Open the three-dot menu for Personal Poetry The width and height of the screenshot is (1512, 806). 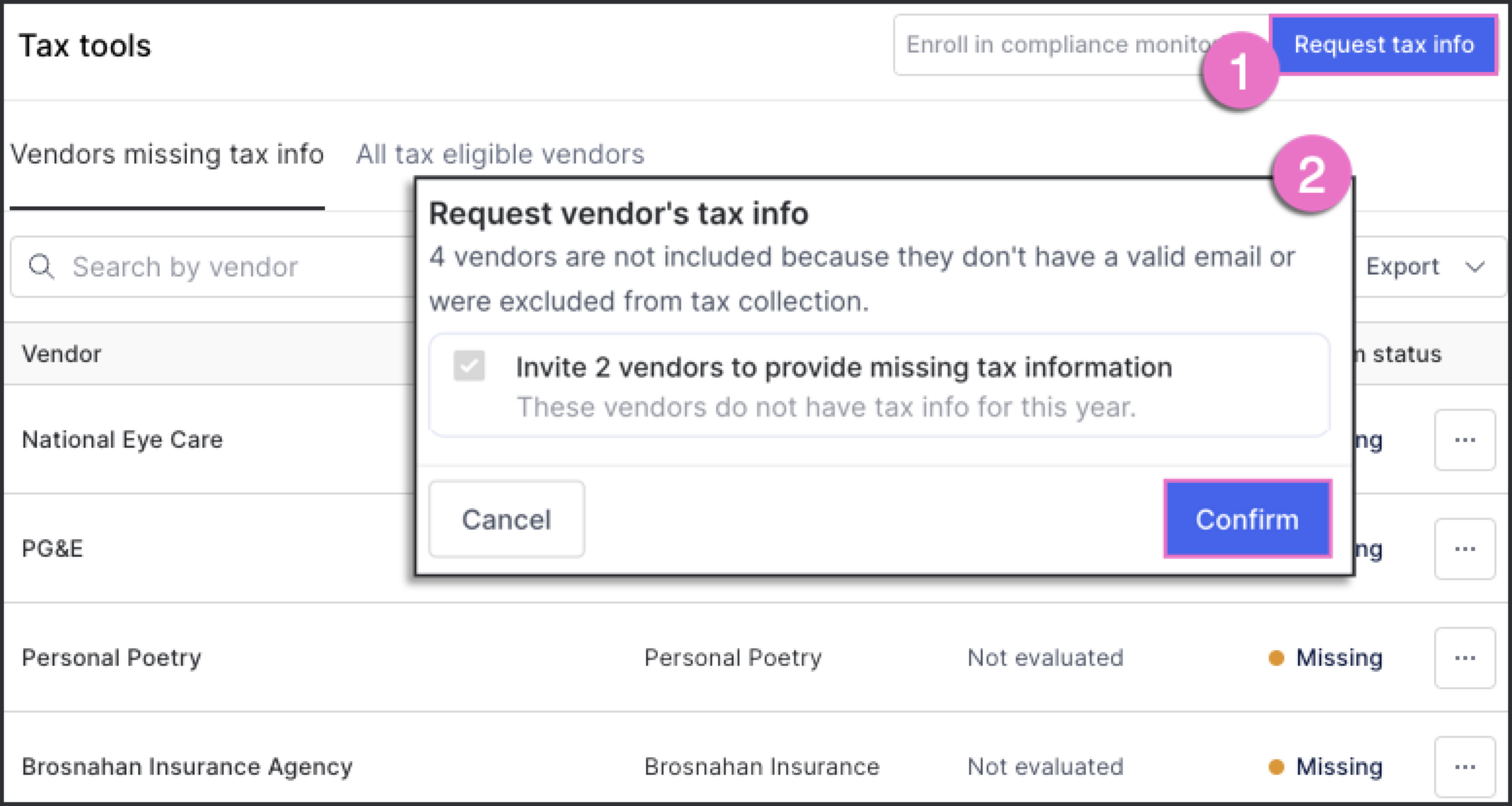pos(1464,658)
